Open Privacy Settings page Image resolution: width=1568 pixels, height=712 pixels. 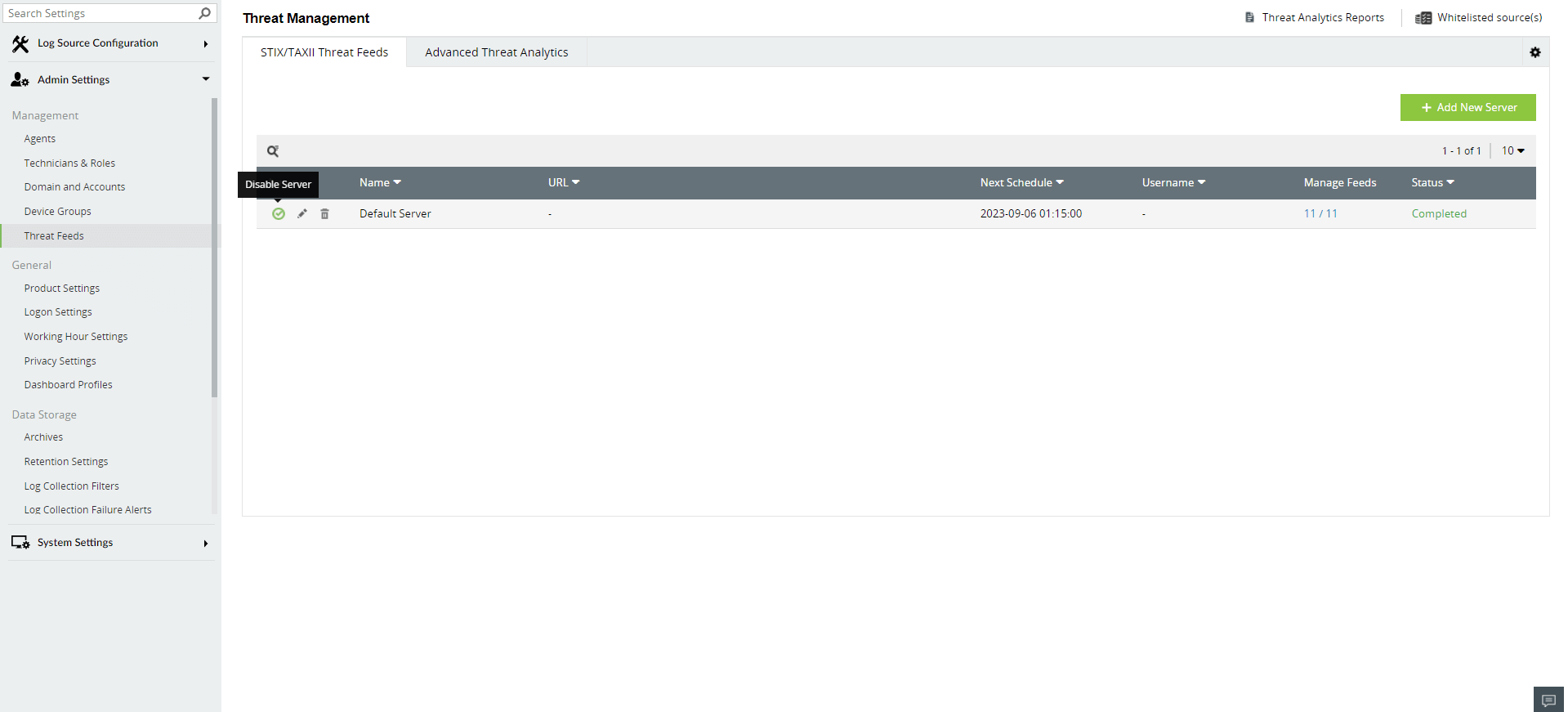tap(60, 361)
